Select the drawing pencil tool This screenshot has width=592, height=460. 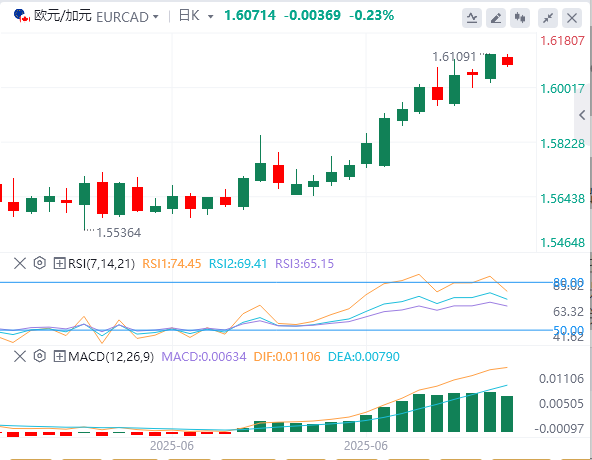click(x=496, y=18)
